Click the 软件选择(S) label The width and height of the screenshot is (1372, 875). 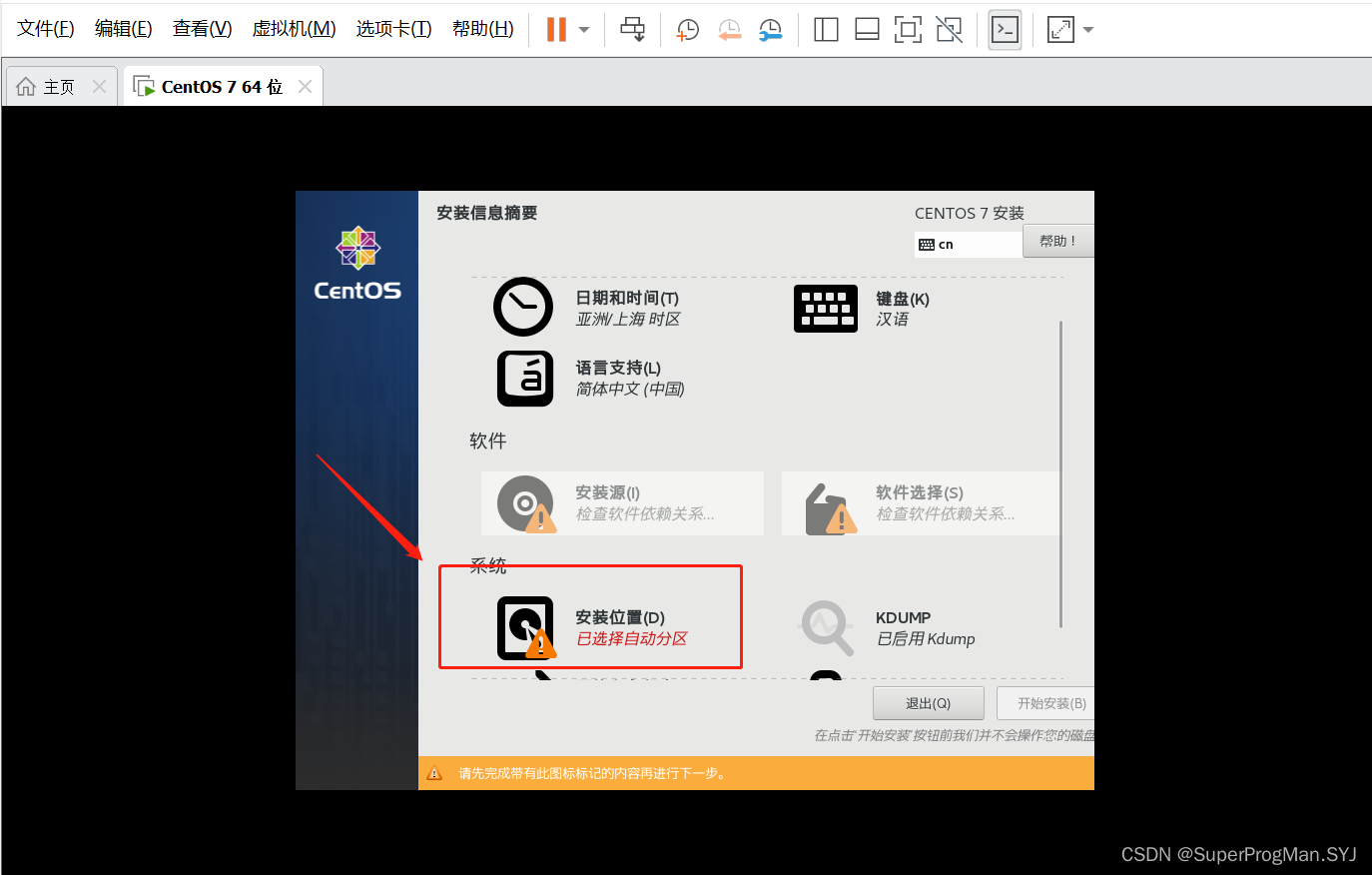[920, 492]
